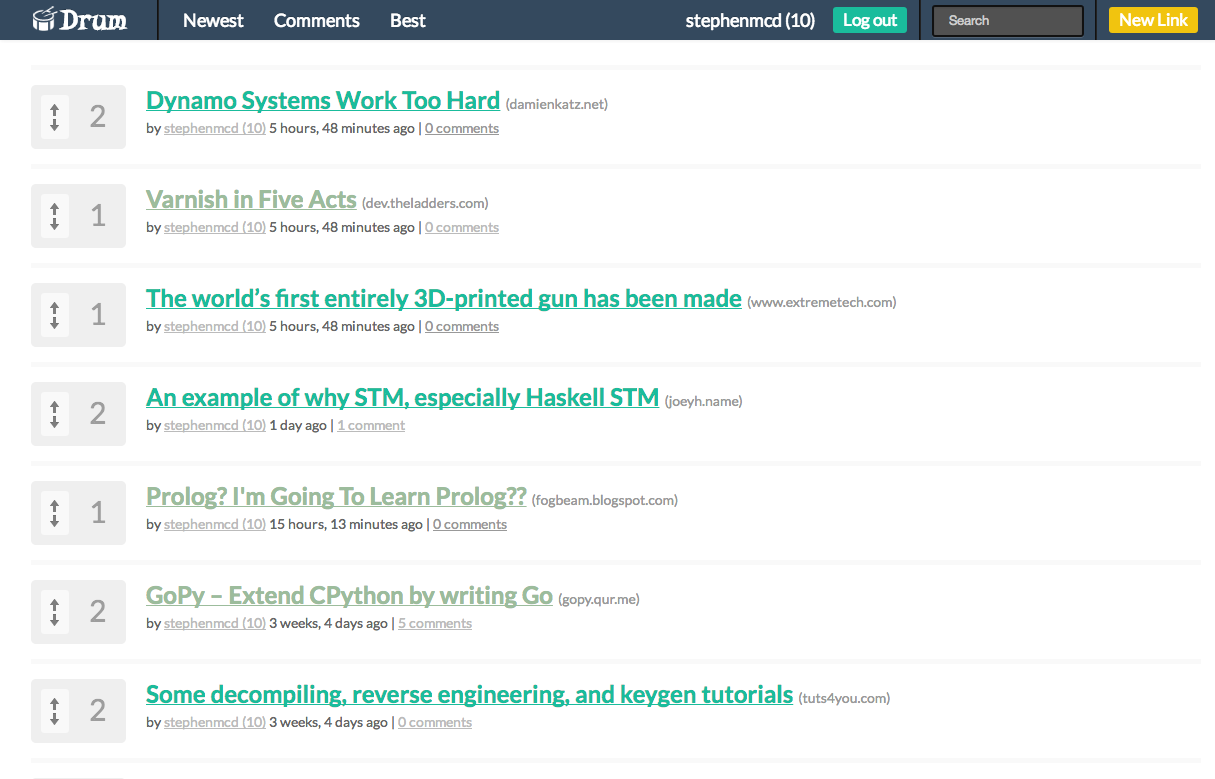Downvote the Varnish in Five Acts link

pyautogui.click(x=55, y=224)
